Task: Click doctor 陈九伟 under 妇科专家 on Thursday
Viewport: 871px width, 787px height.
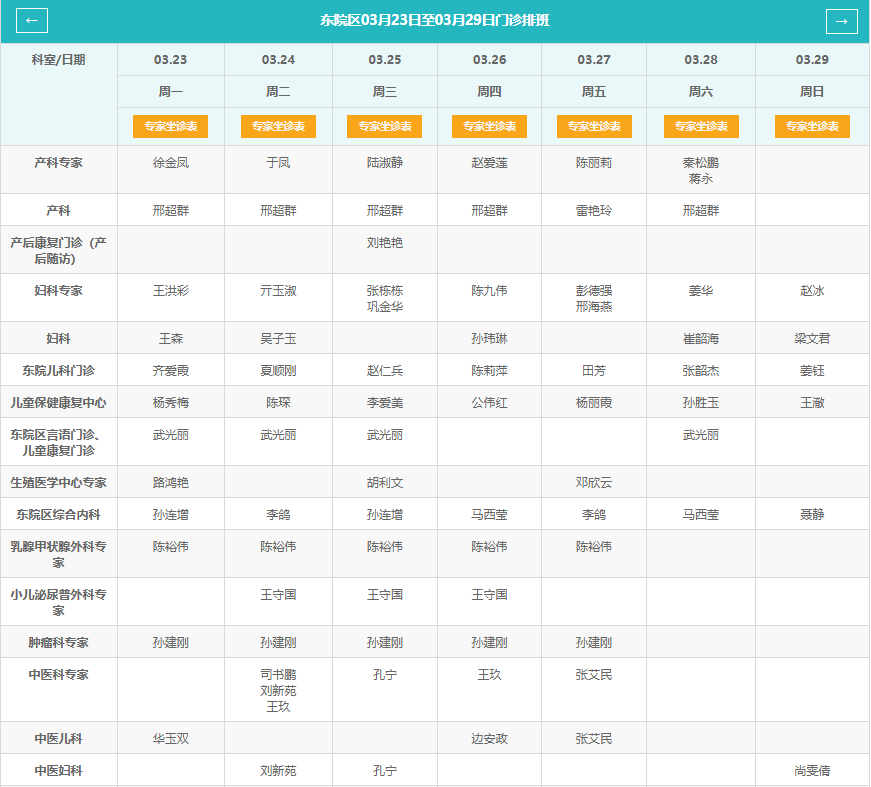Action: coord(489,291)
